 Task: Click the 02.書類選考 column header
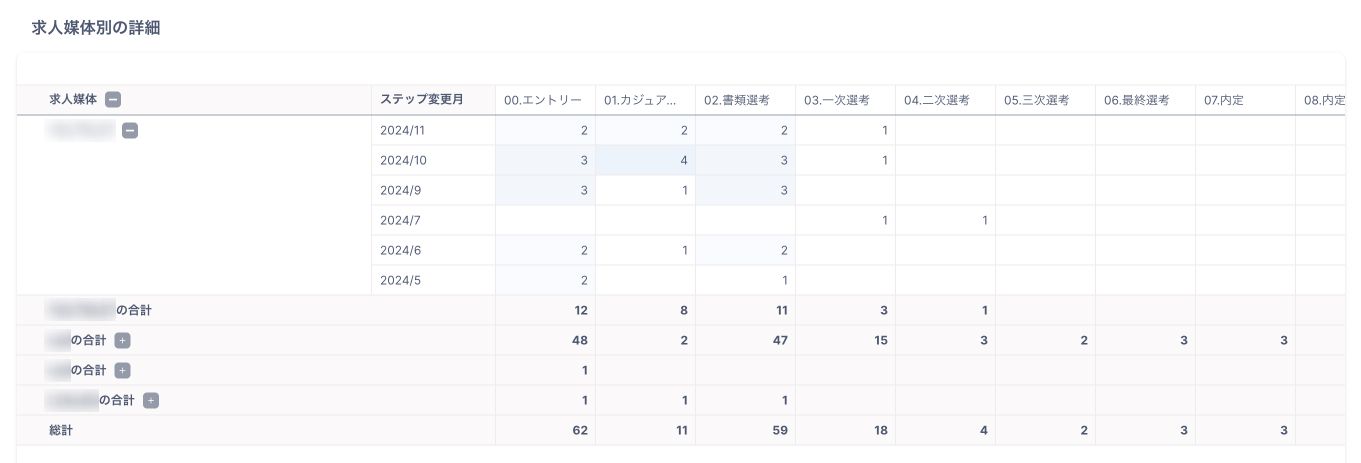(737, 100)
